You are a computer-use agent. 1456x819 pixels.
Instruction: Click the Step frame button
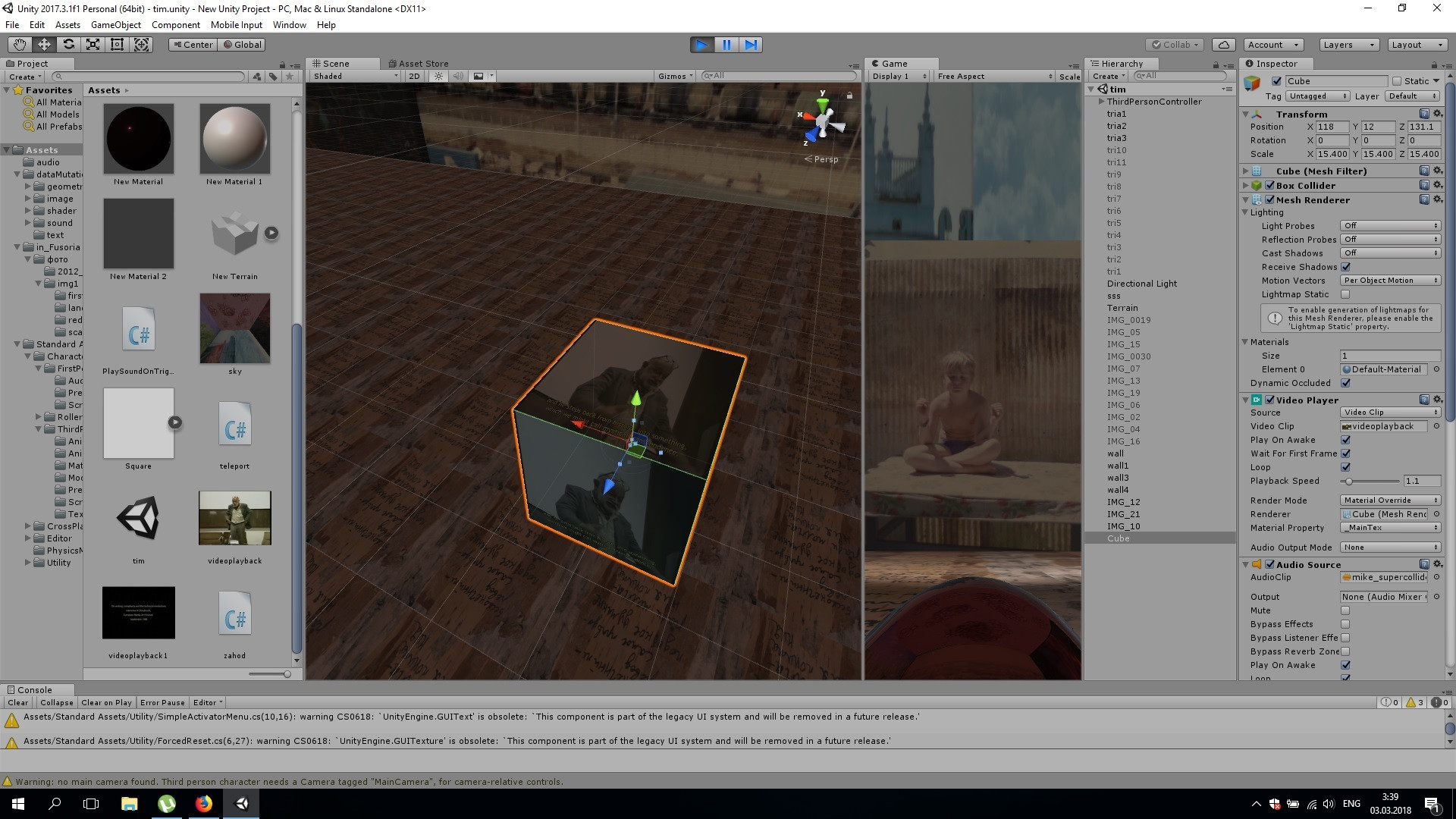(751, 45)
